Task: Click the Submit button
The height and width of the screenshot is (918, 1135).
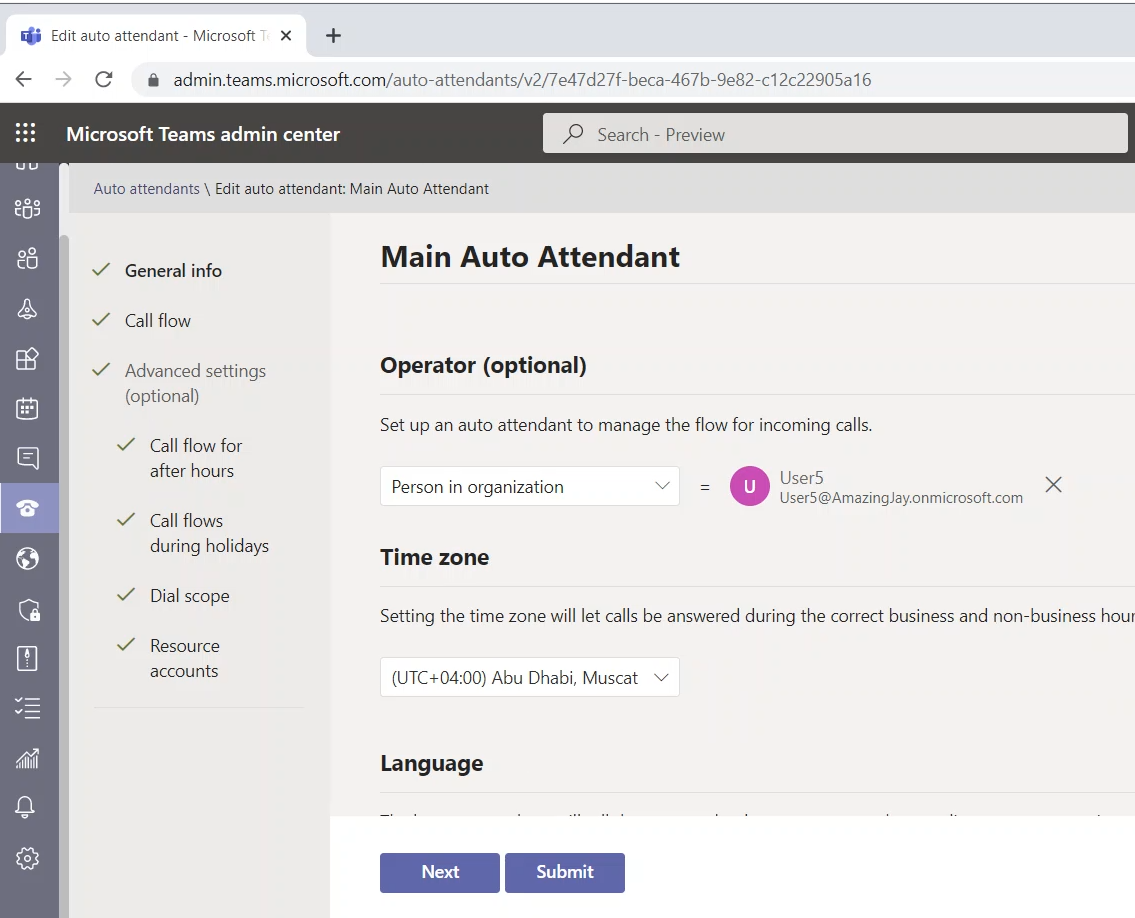Action: 564,872
